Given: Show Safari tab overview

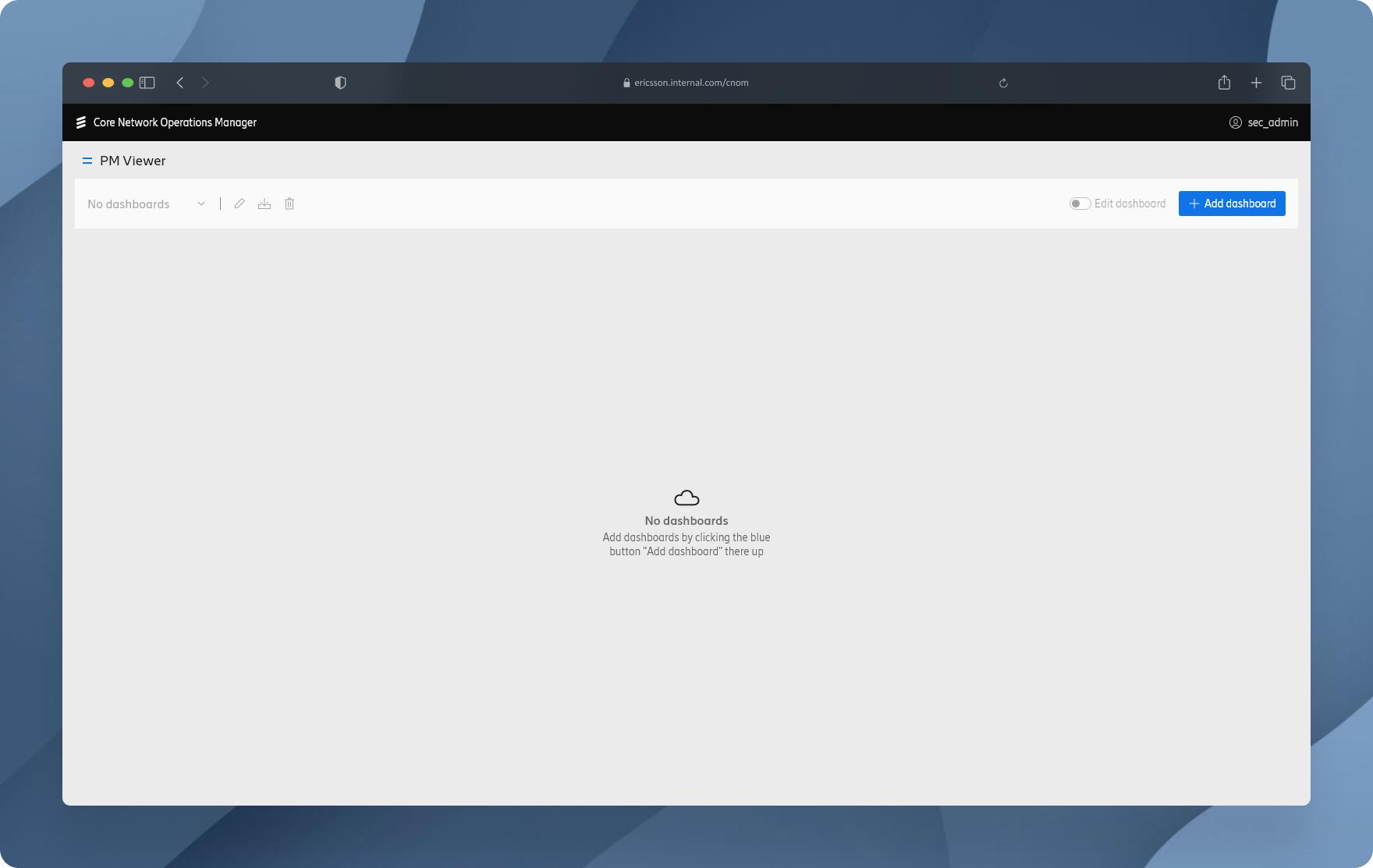Looking at the screenshot, I should click(x=1288, y=83).
